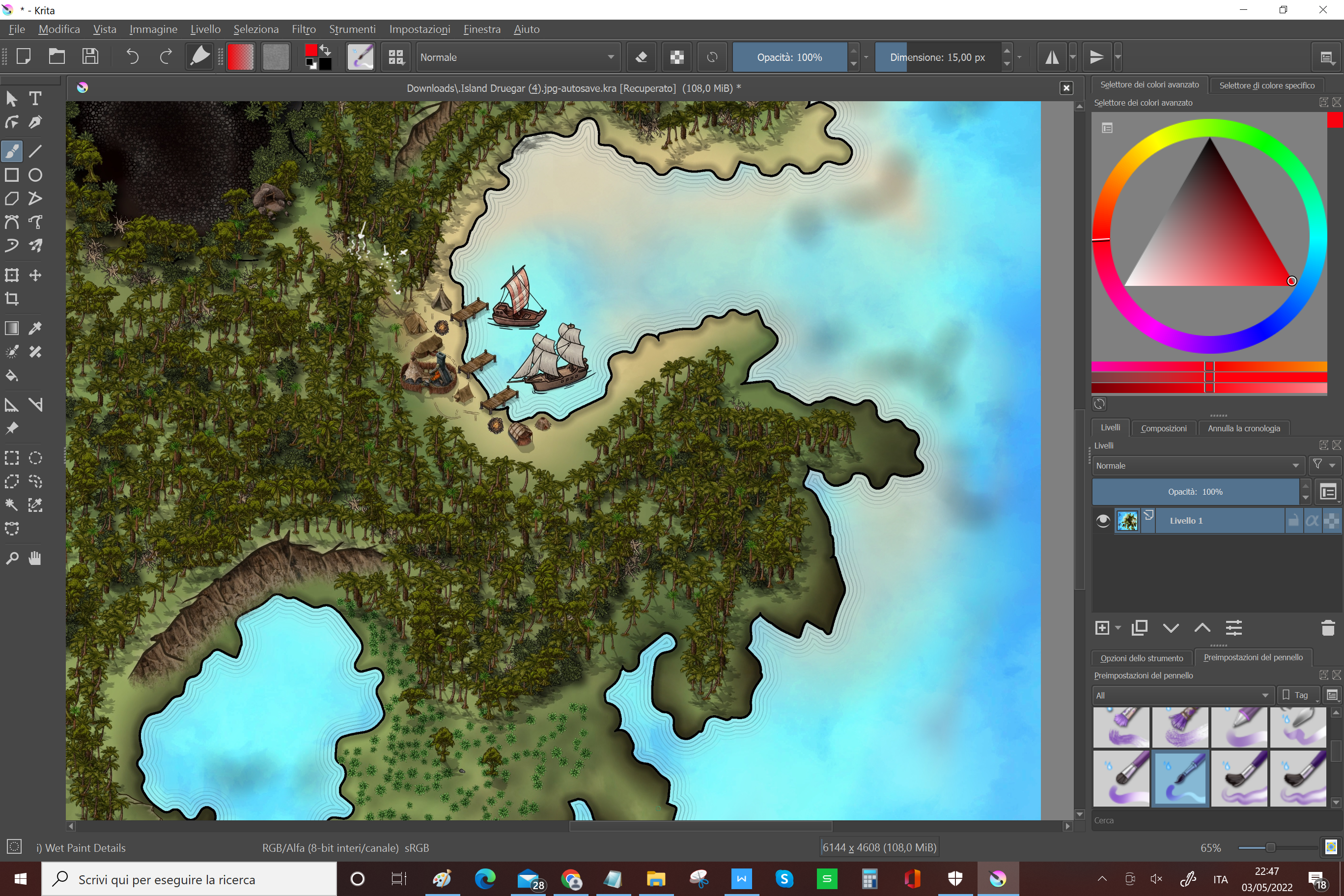1344x896 pixels.
Task: Select the Elliptical selection tool
Action: pyautogui.click(x=35, y=458)
